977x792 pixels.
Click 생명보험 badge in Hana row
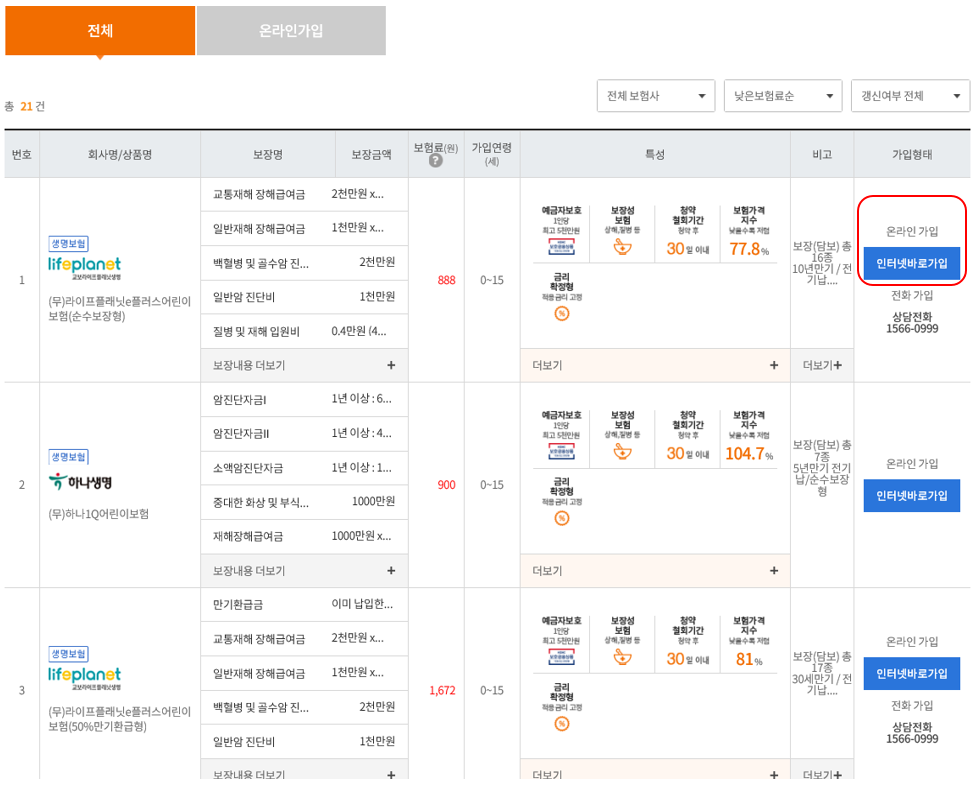click(x=69, y=457)
